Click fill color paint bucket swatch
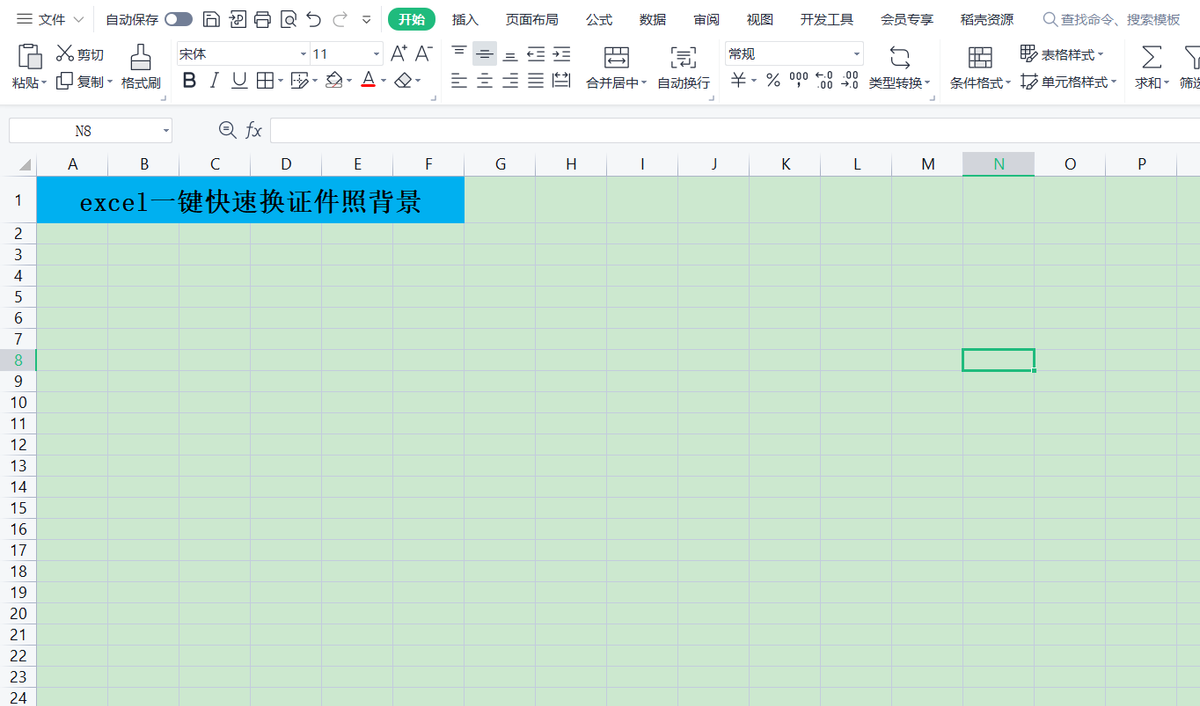Screen dimensions: 1200x706 tap(334, 81)
